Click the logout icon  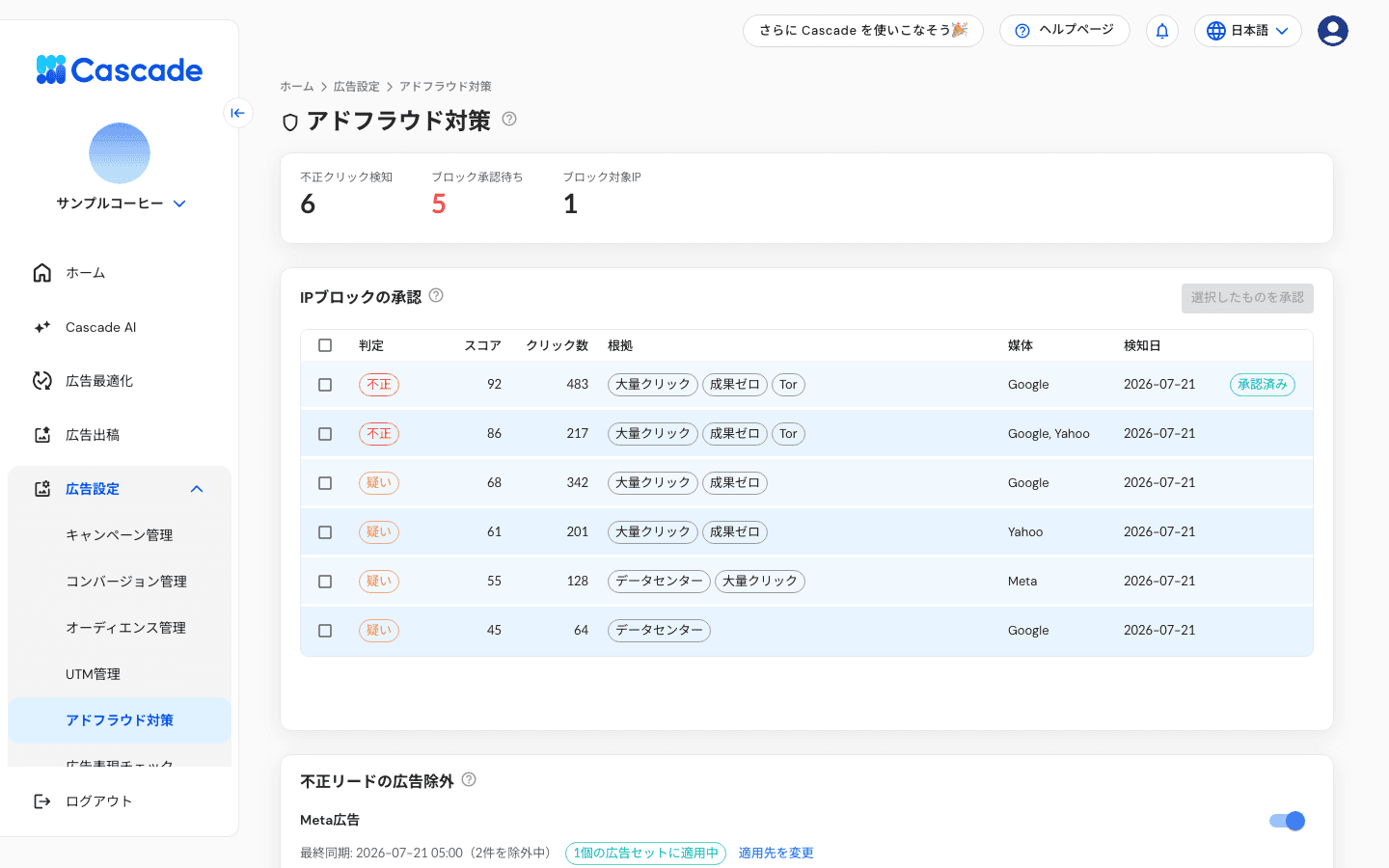(x=42, y=801)
